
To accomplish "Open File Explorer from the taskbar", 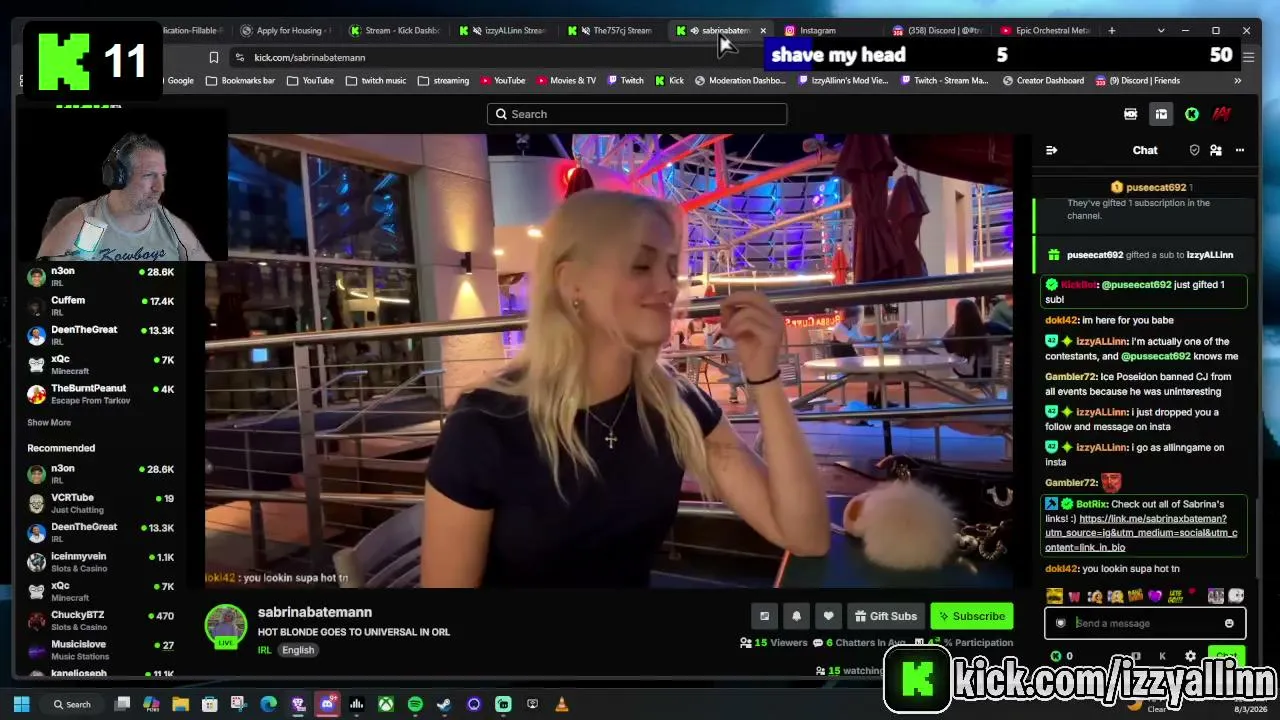I will click(x=181, y=704).
